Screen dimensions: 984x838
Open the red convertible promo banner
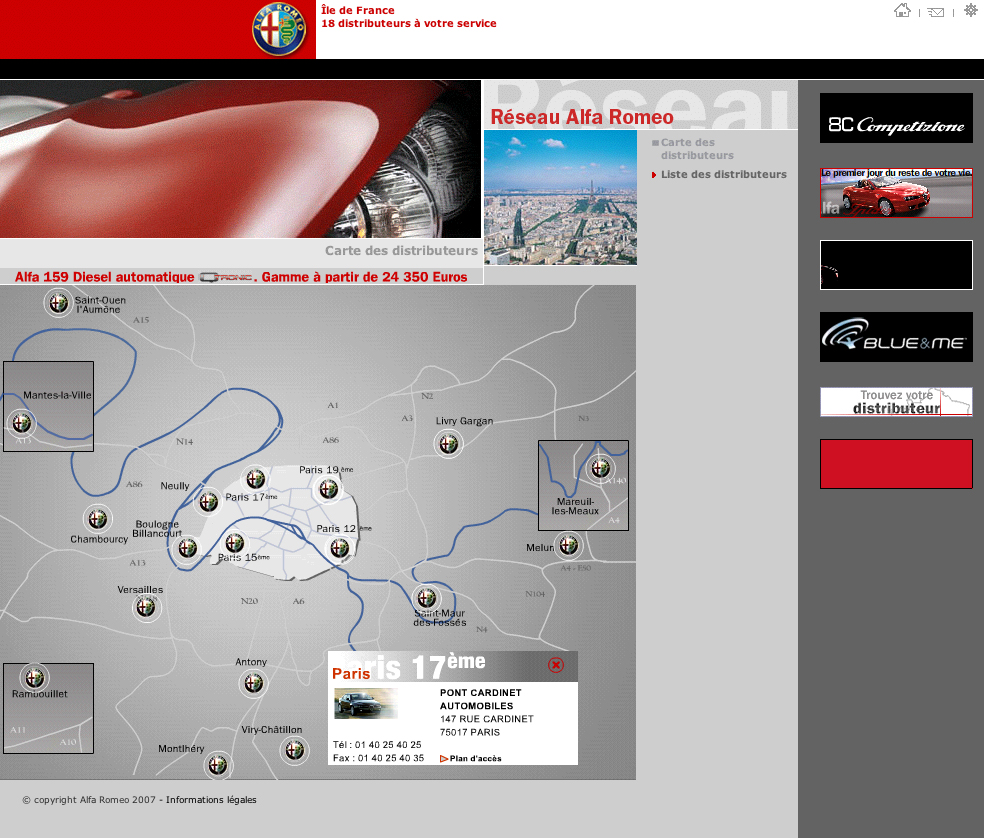pyautogui.click(x=896, y=193)
